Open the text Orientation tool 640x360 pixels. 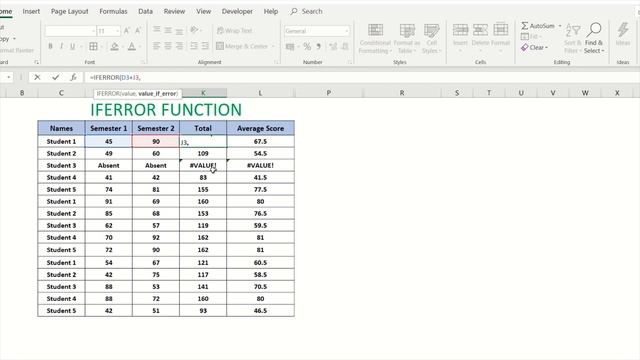tap(194, 30)
